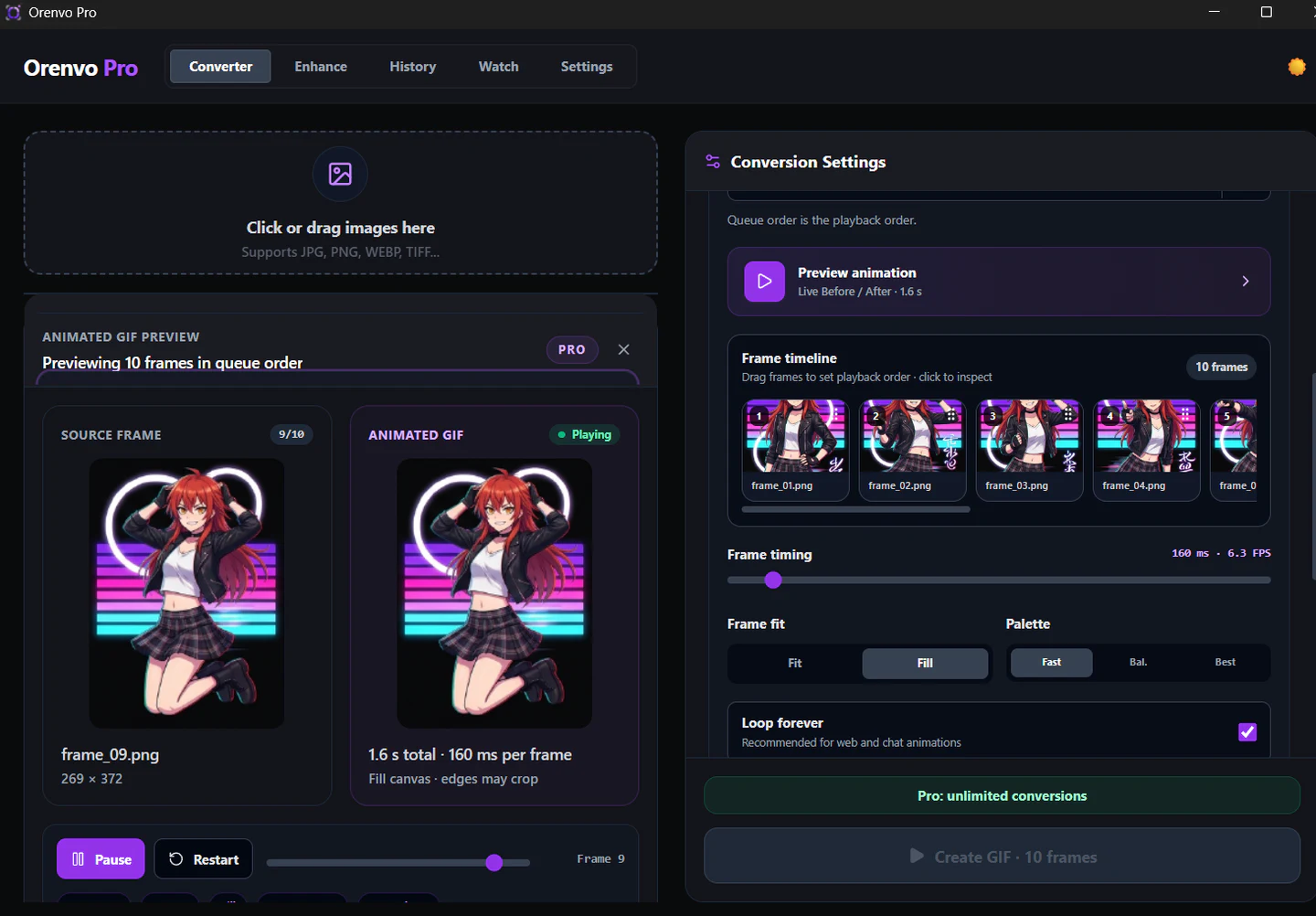Click Create GIF · 10 frames button
Viewport: 1316px width, 916px height.
[x=1002, y=857]
